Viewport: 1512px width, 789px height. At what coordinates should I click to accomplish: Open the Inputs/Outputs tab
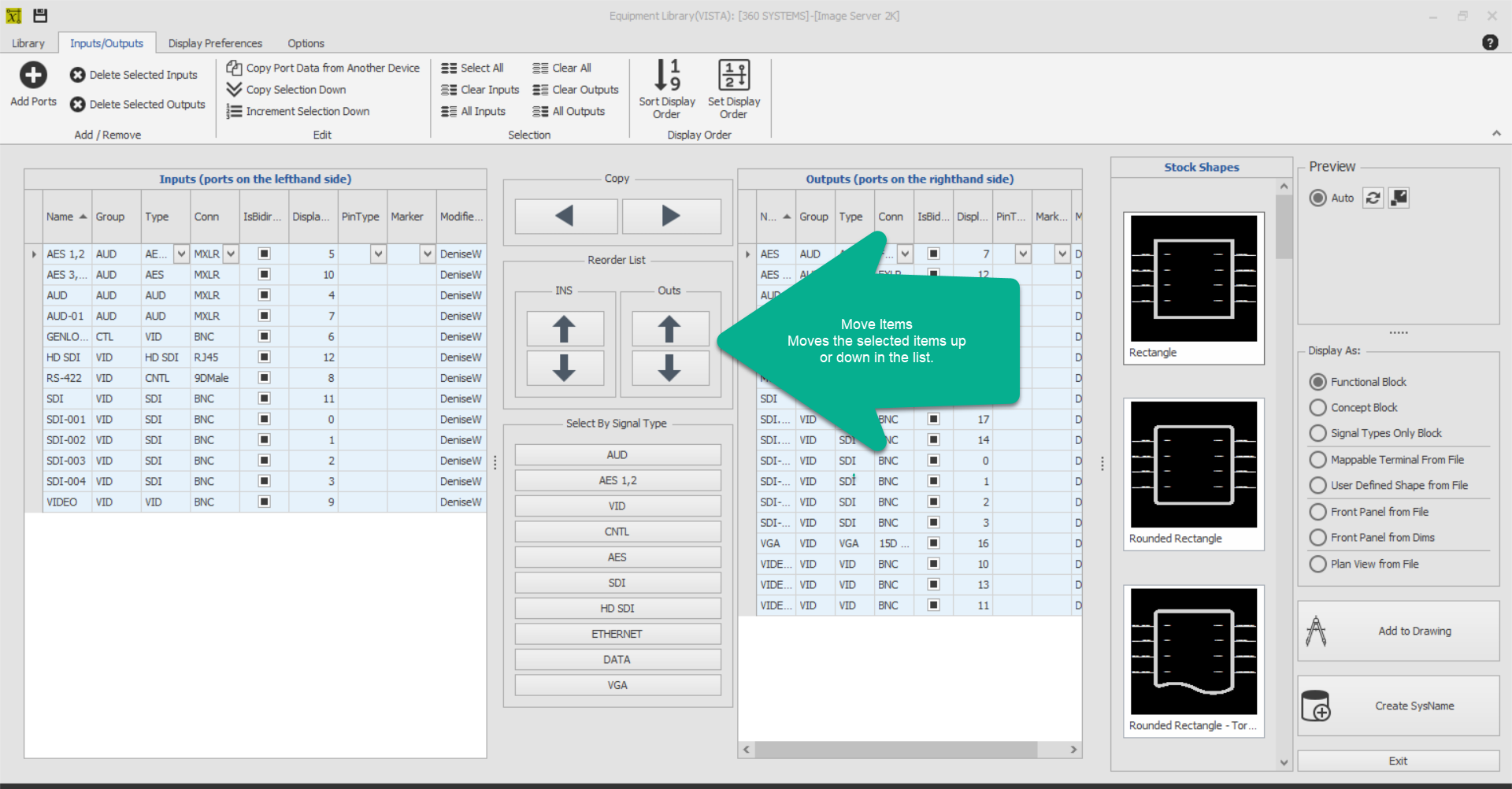coord(106,43)
